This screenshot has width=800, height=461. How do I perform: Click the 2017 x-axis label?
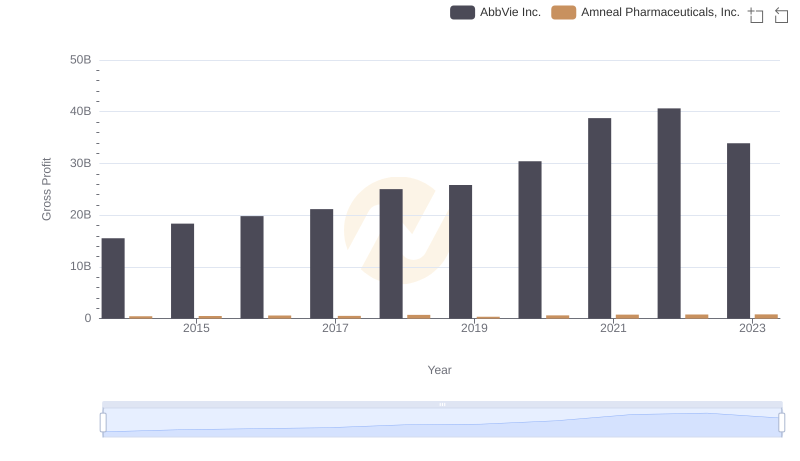point(335,328)
